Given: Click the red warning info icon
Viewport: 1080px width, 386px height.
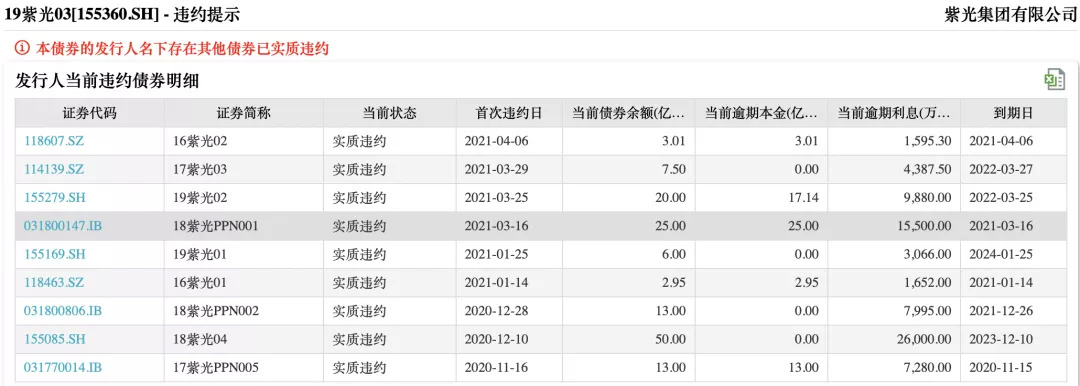Looking at the screenshot, I should click(22, 48).
